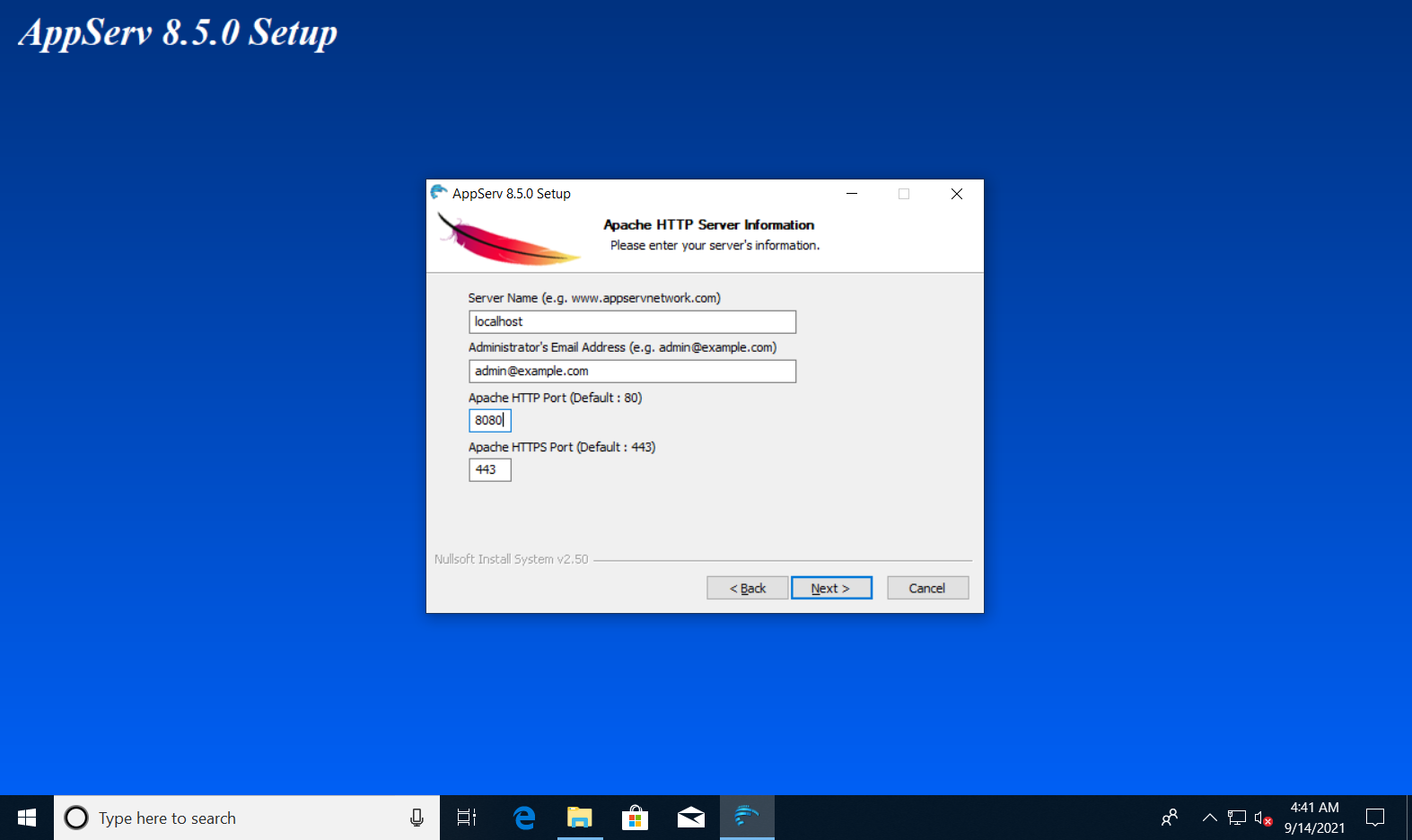Image resolution: width=1412 pixels, height=840 pixels.
Task: Click the Apache HTTP Port field
Action: coord(489,420)
